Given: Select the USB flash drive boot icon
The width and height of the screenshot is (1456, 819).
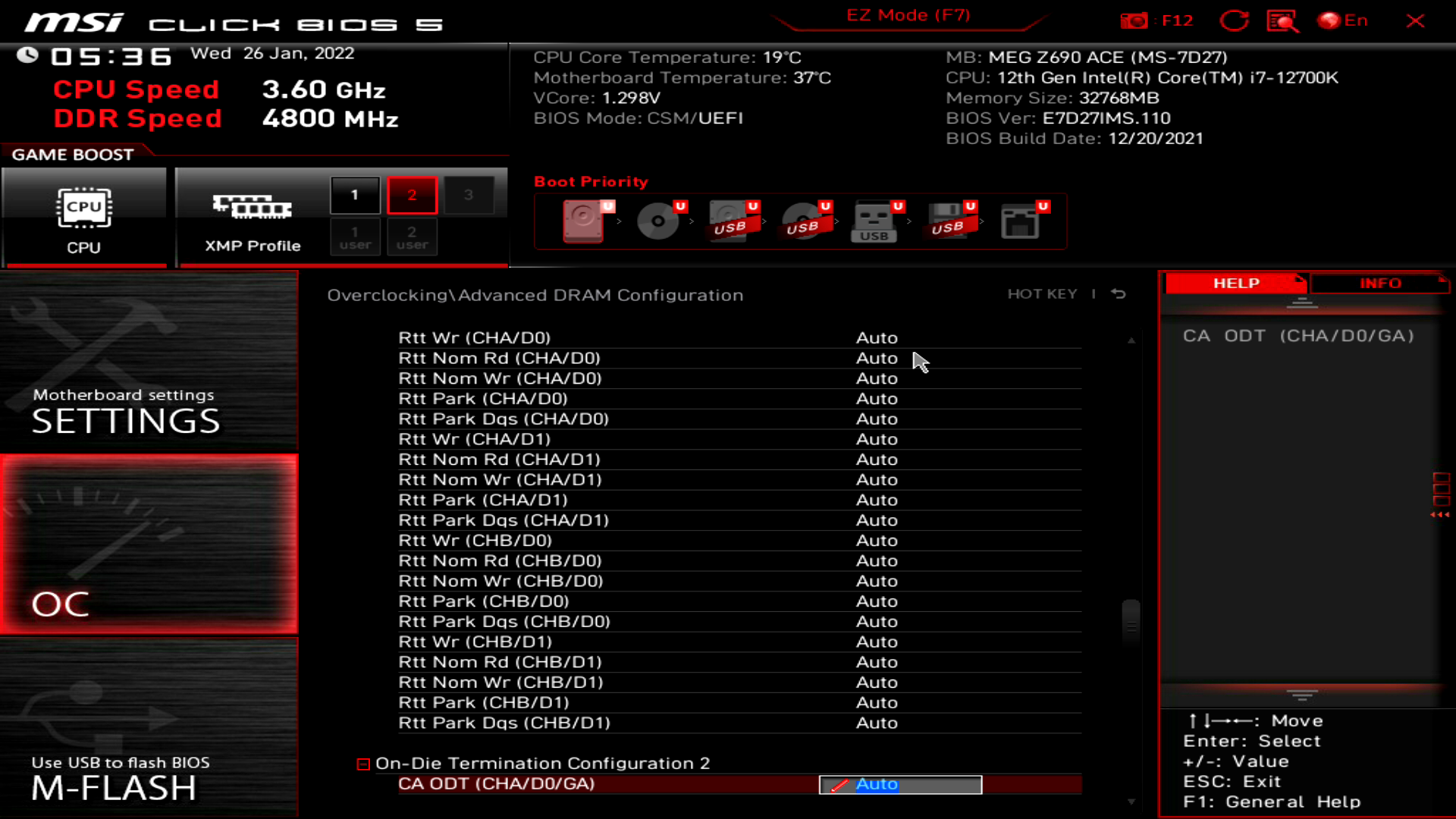Looking at the screenshot, I should [874, 221].
